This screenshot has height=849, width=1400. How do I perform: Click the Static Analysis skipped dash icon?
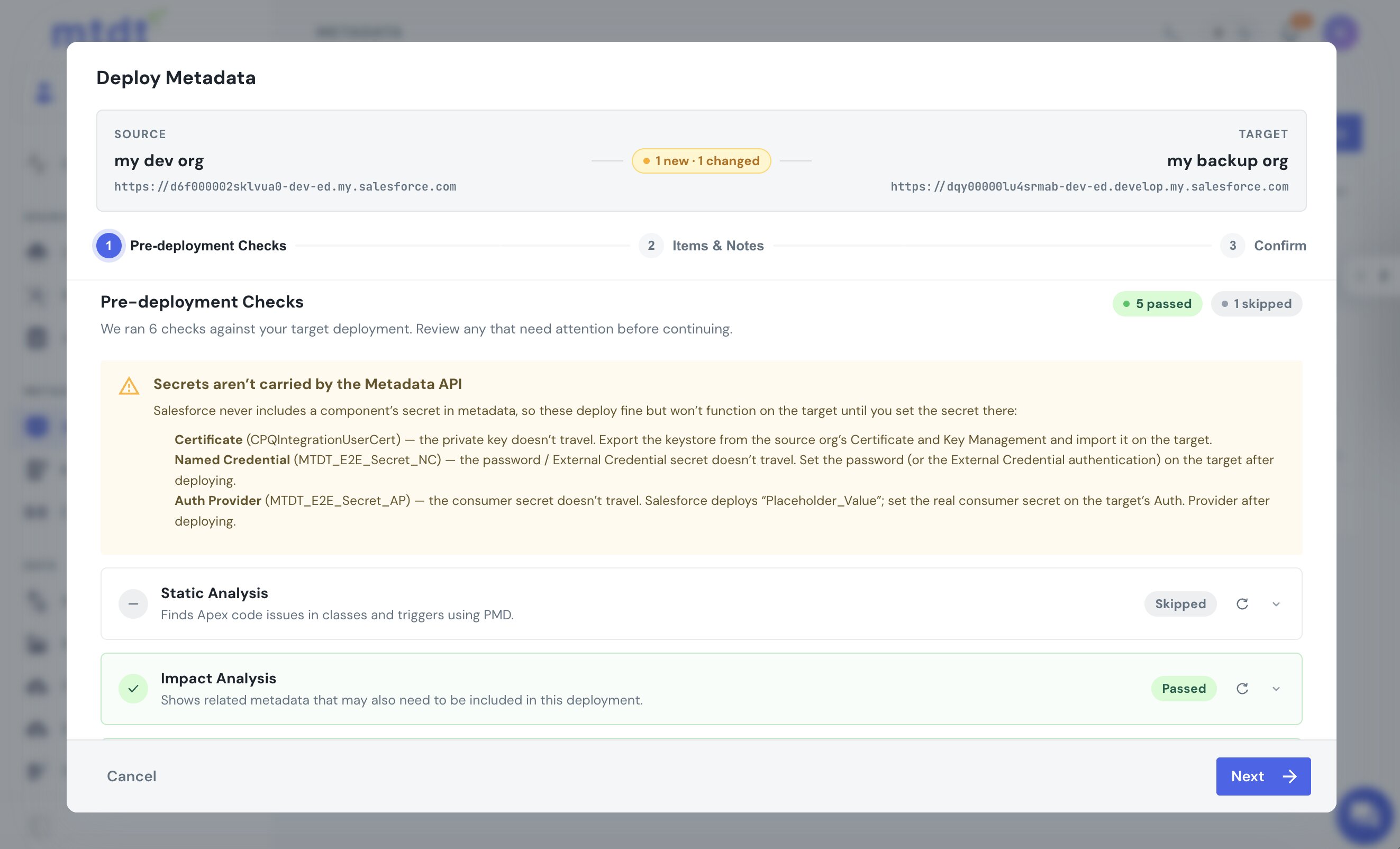pyautogui.click(x=133, y=603)
